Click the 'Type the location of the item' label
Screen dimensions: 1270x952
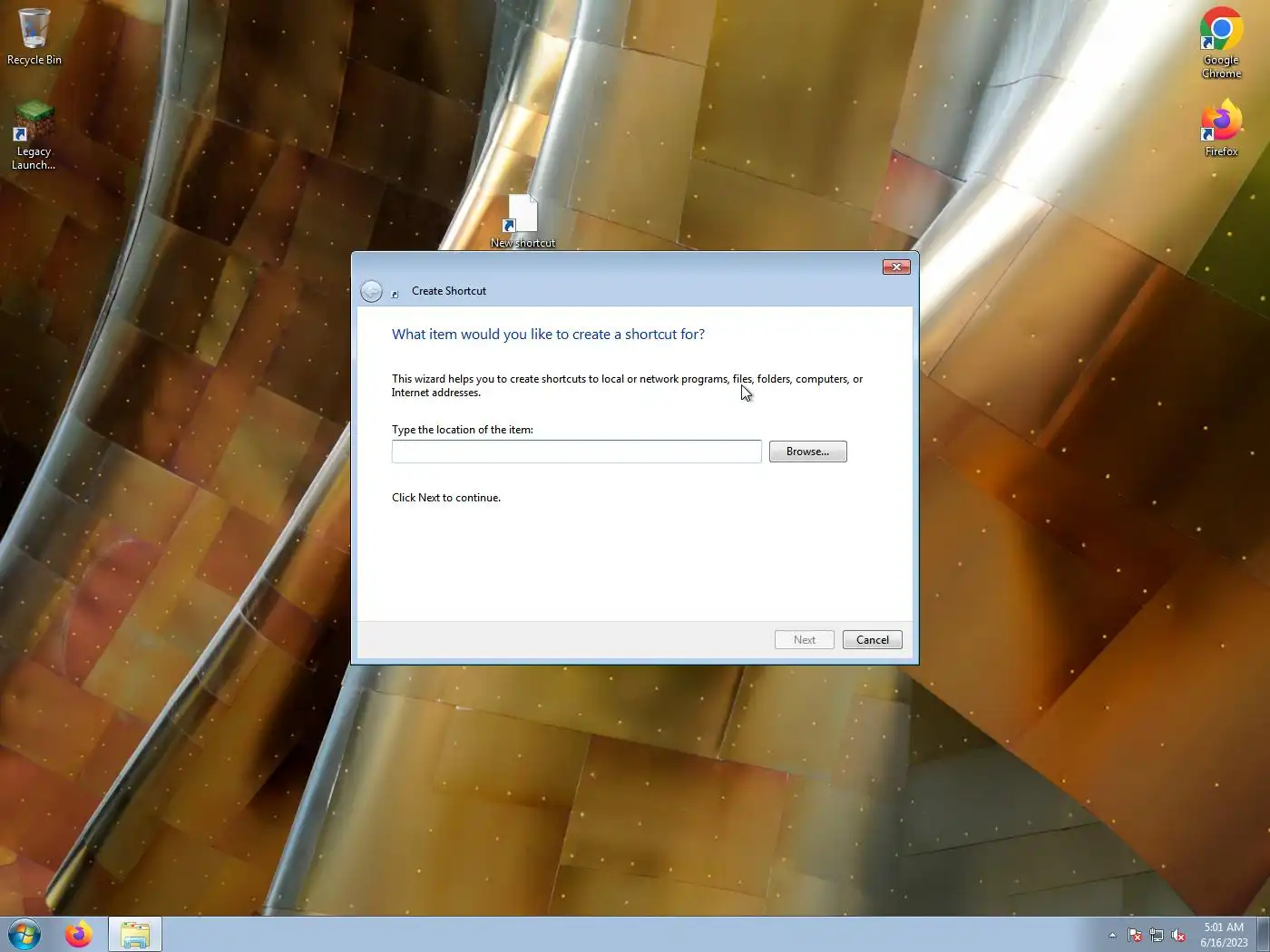coord(463,430)
